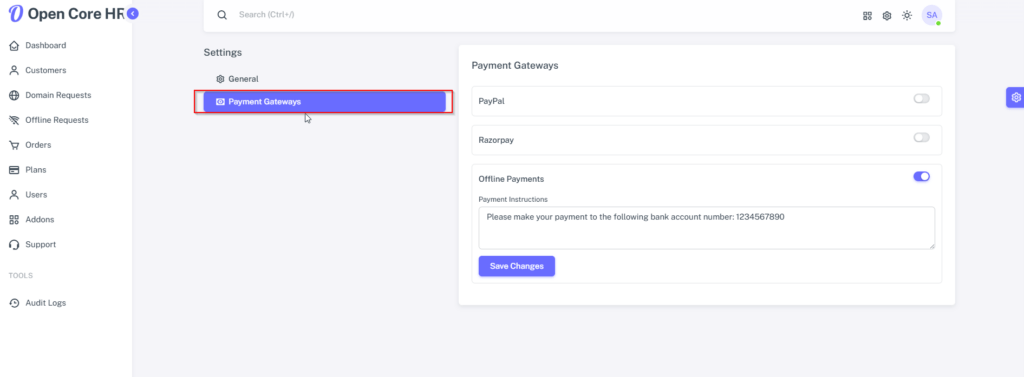
Task: Enable the PayPal gateway toggle
Action: 921,99
